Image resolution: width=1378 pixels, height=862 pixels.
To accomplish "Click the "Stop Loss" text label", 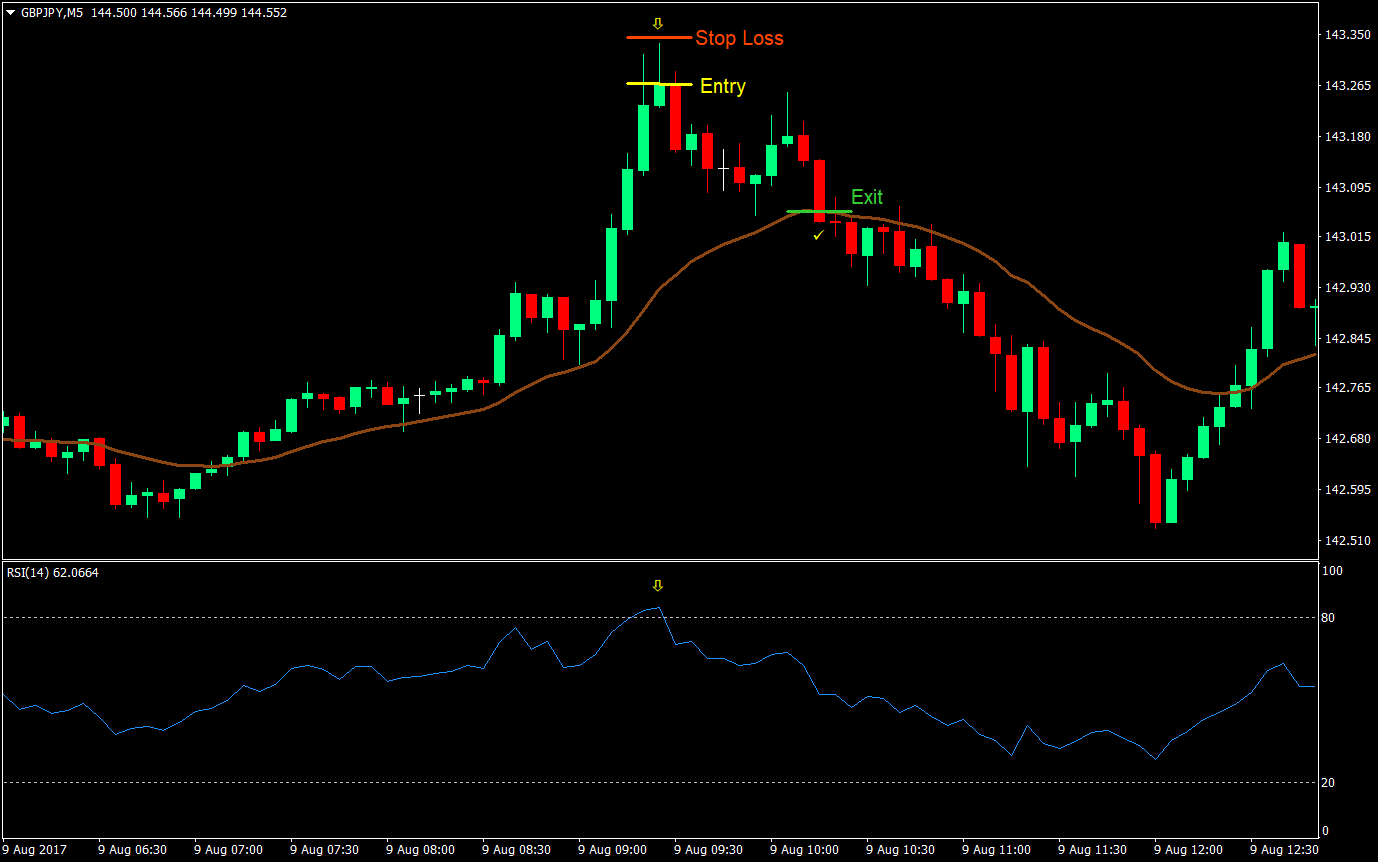I will 740,38.
